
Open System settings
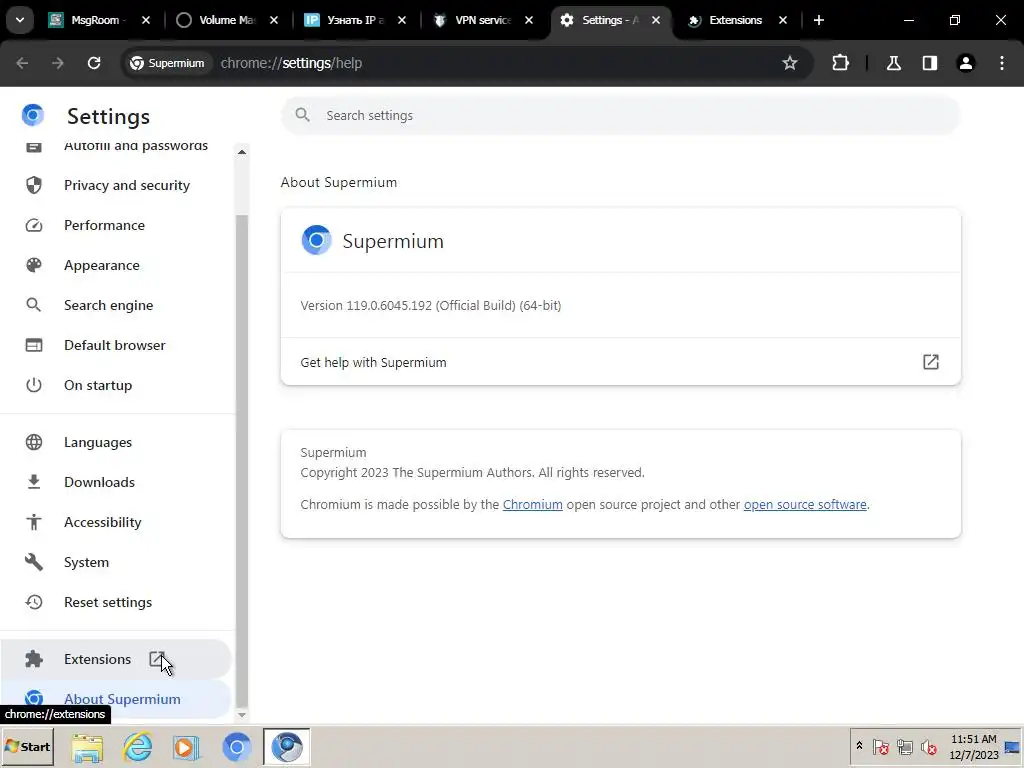(x=116, y=562)
